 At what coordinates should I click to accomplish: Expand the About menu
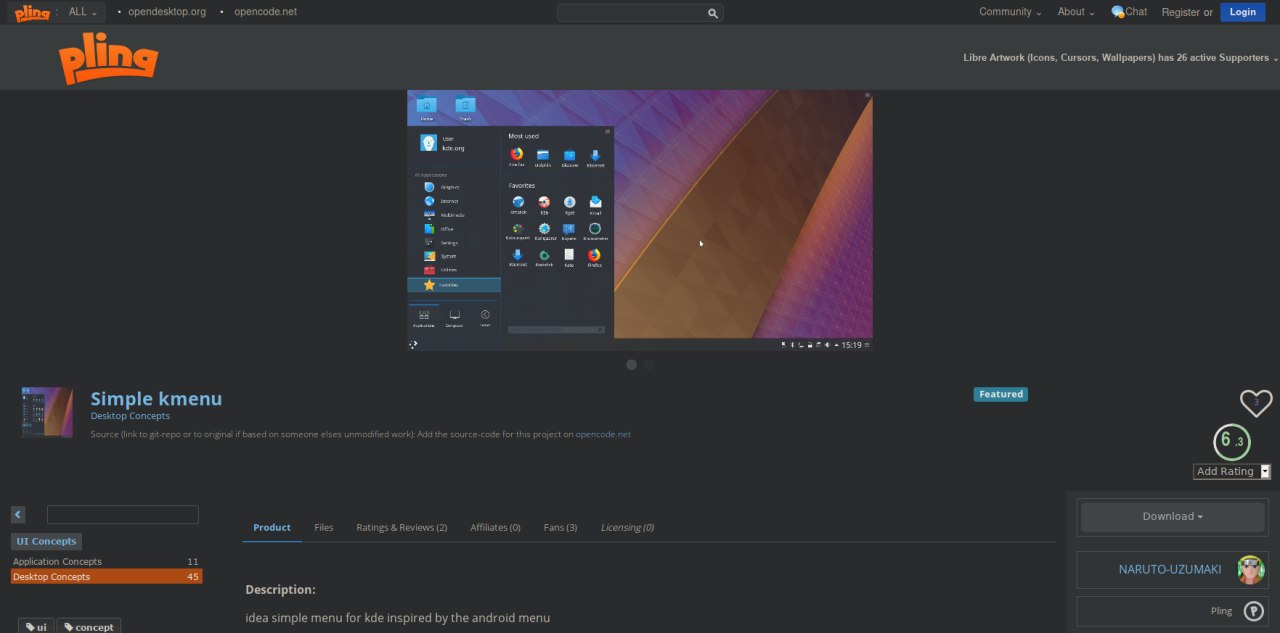point(1076,12)
